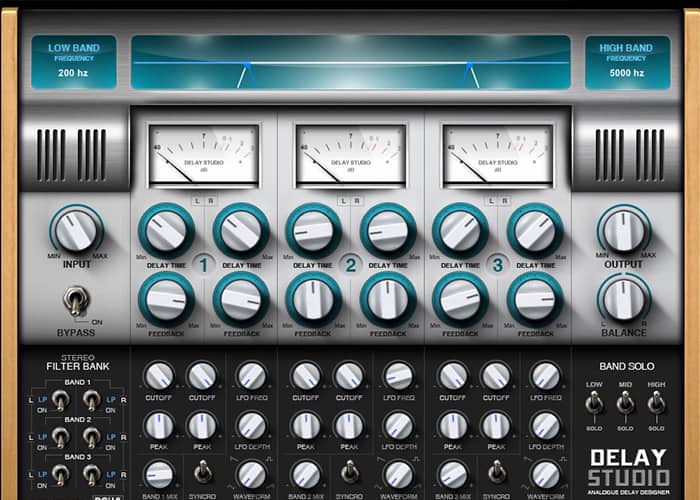Click band 1 right Delay Time knob
The image size is (700, 500).
click(x=242, y=231)
